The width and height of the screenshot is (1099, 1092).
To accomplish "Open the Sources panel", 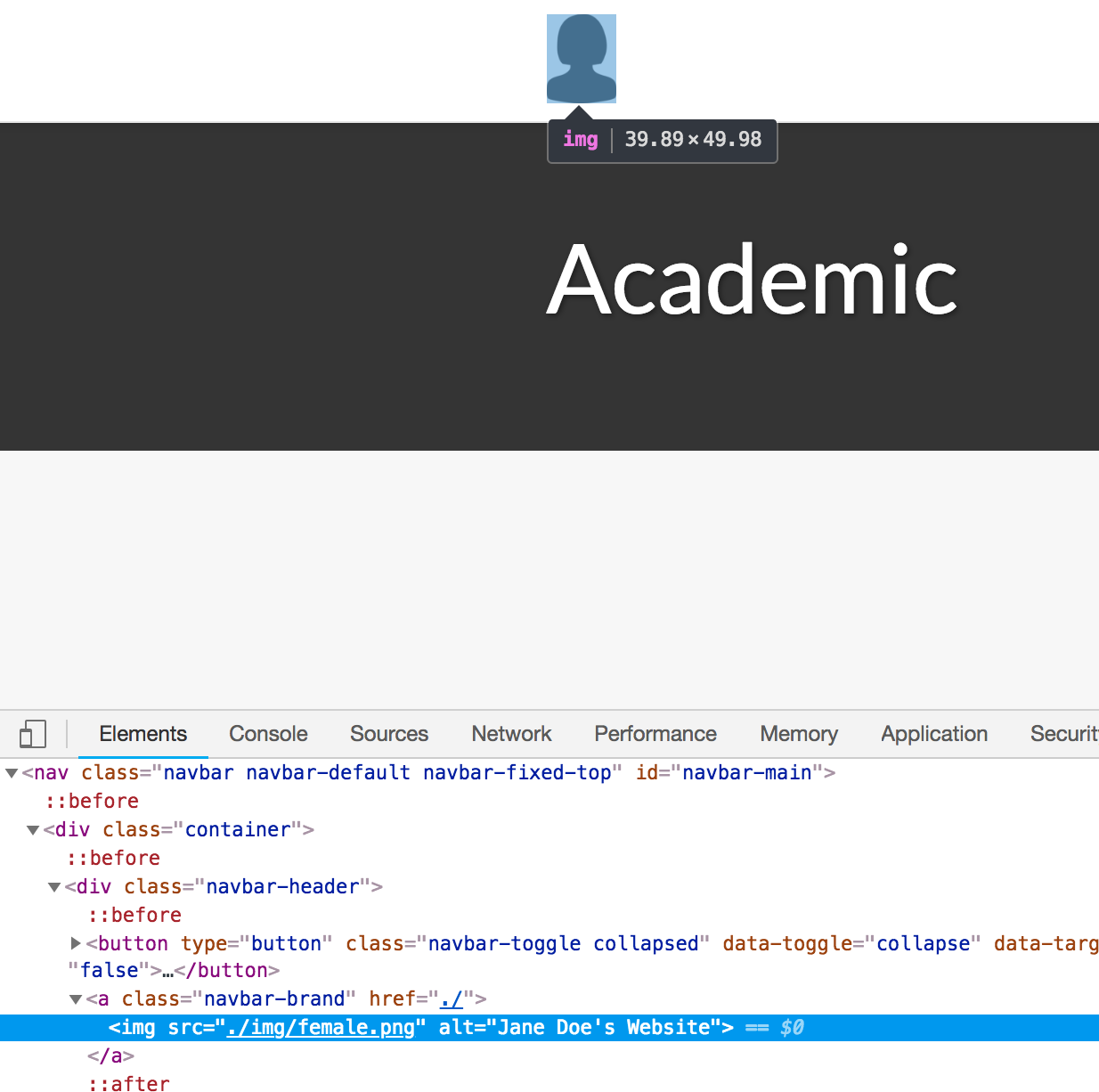I will click(x=388, y=733).
